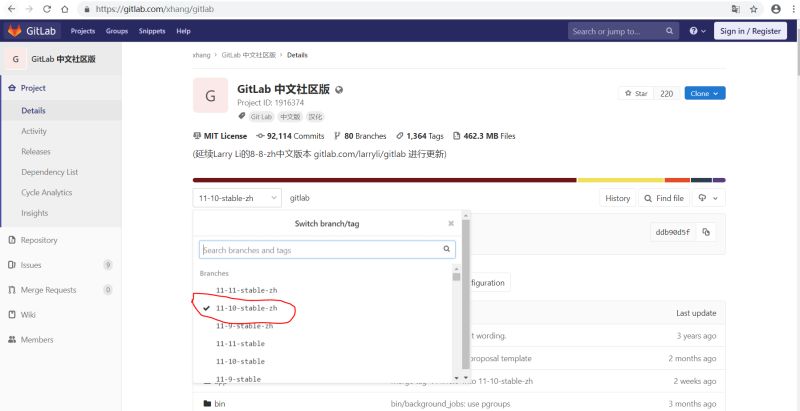800x411 pixels.
Task: Open the translate page icon
Action: pyautogui.click(x=736, y=9)
